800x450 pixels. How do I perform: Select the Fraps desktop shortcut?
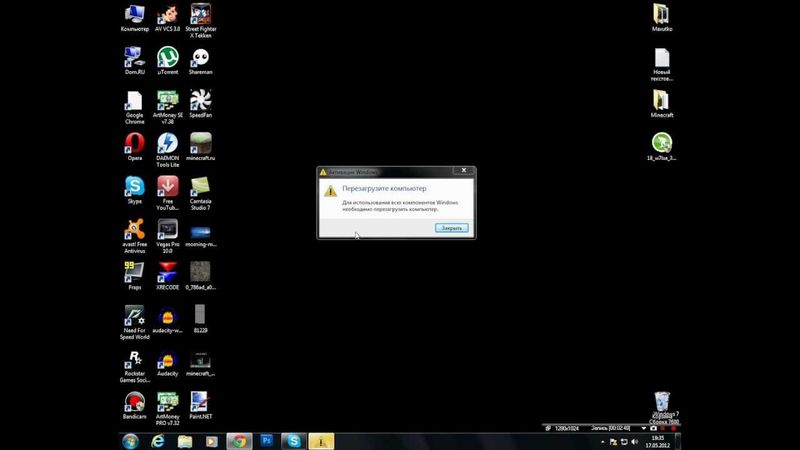[x=135, y=276]
